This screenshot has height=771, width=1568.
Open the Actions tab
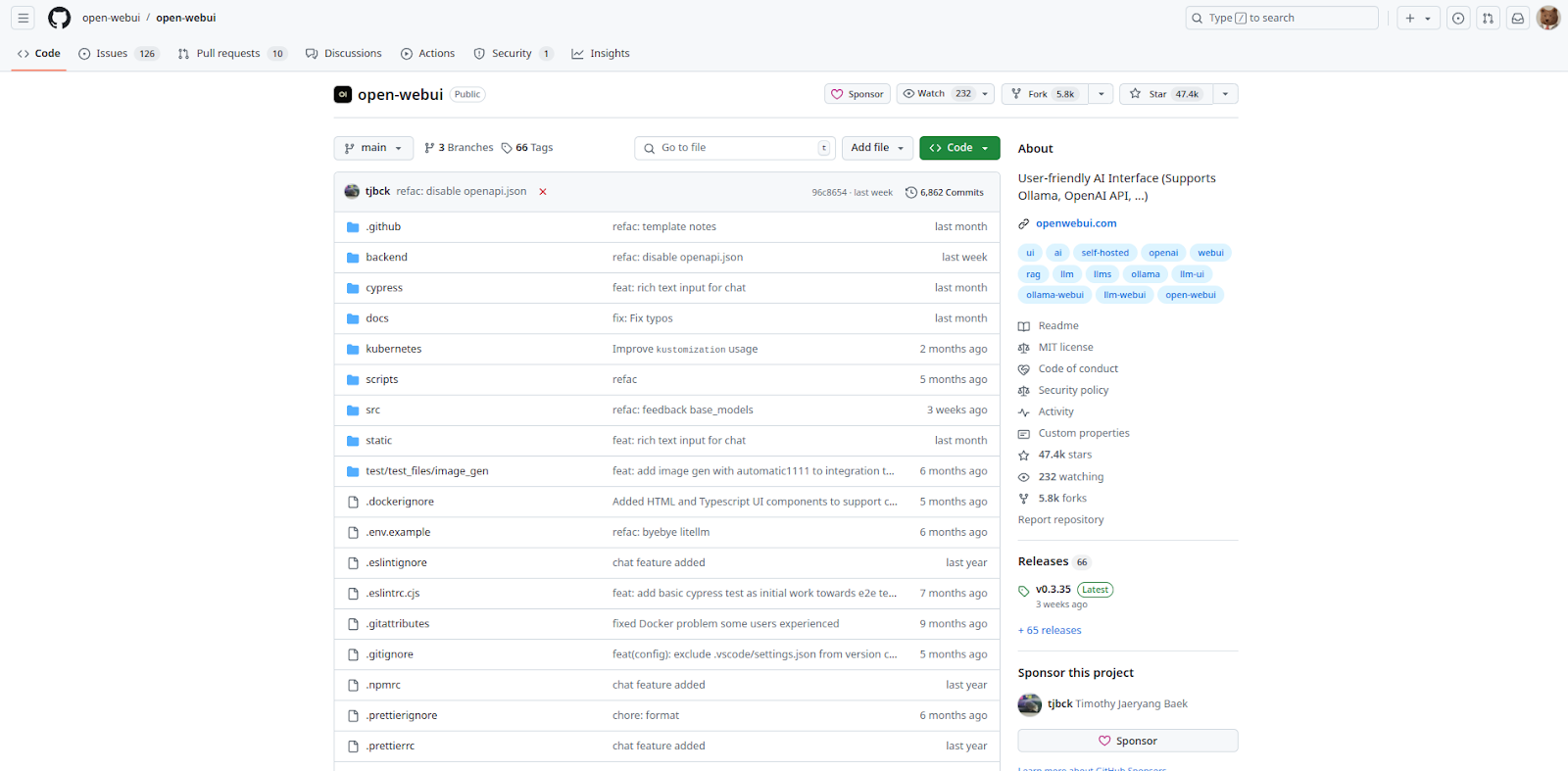pos(428,54)
